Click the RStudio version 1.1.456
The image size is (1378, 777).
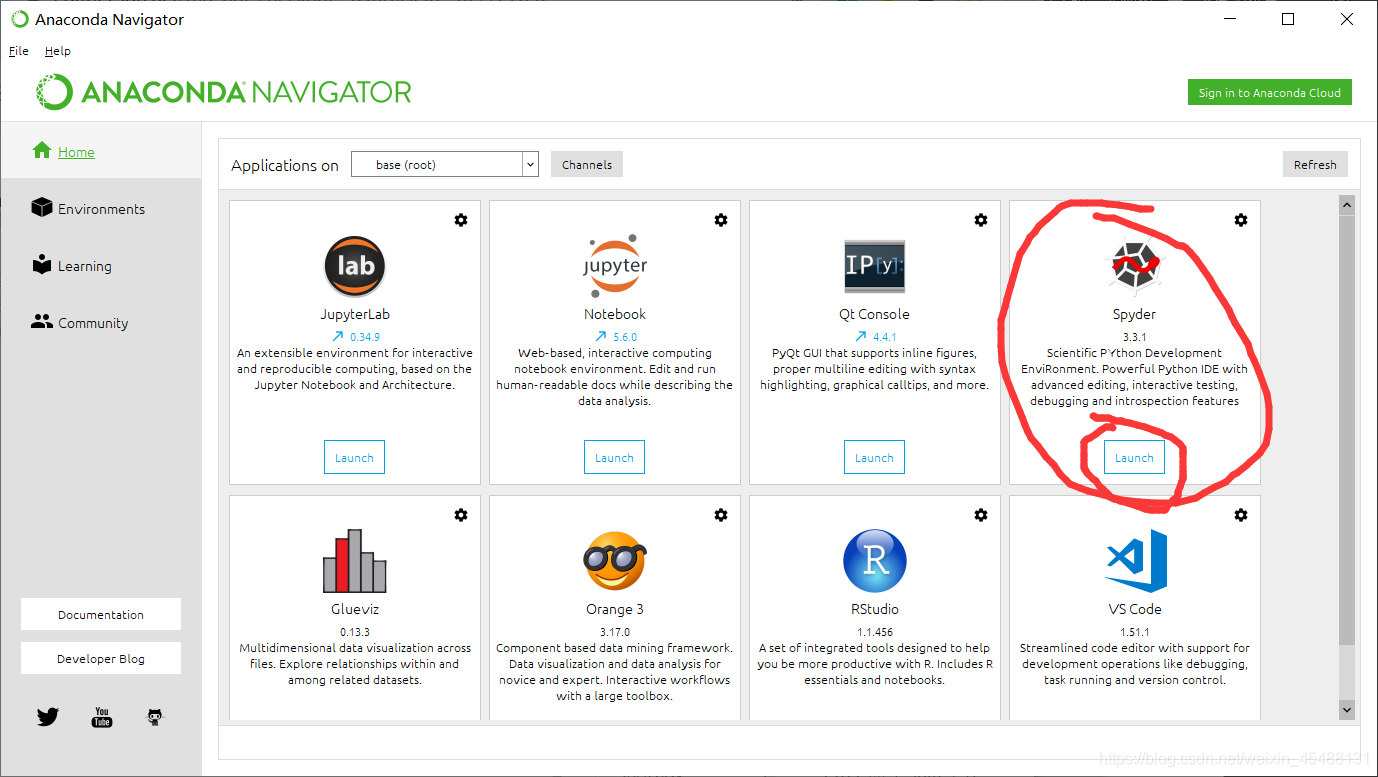(875, 632)
